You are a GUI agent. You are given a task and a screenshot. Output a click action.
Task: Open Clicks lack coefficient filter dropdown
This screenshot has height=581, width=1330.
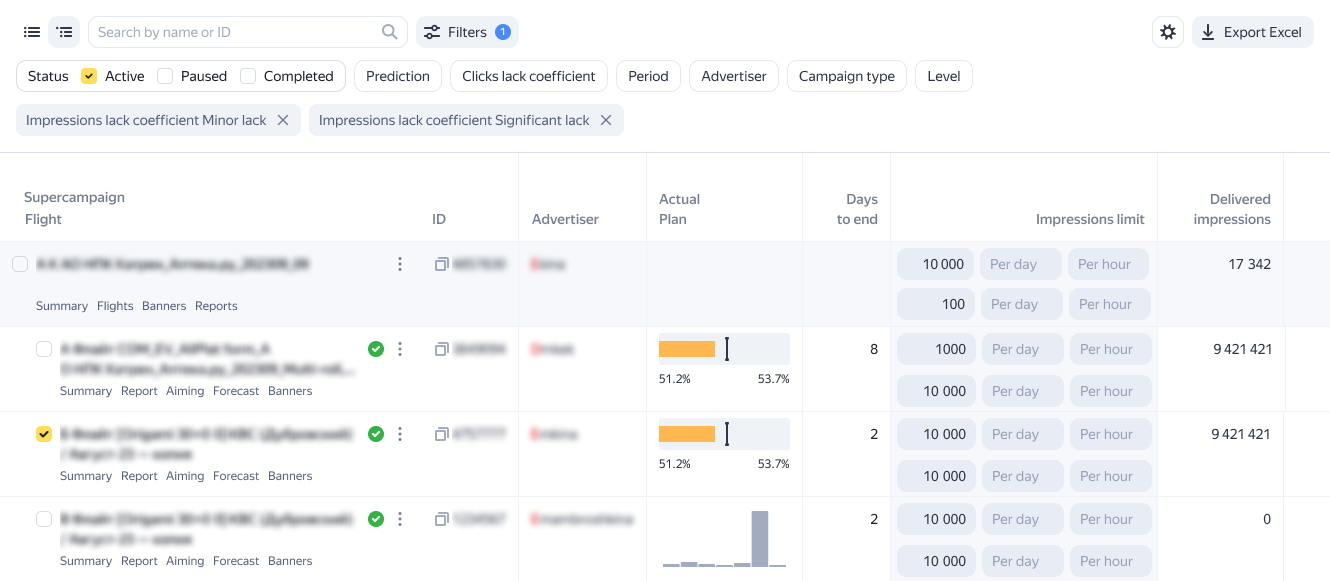[x=529, y=76]
